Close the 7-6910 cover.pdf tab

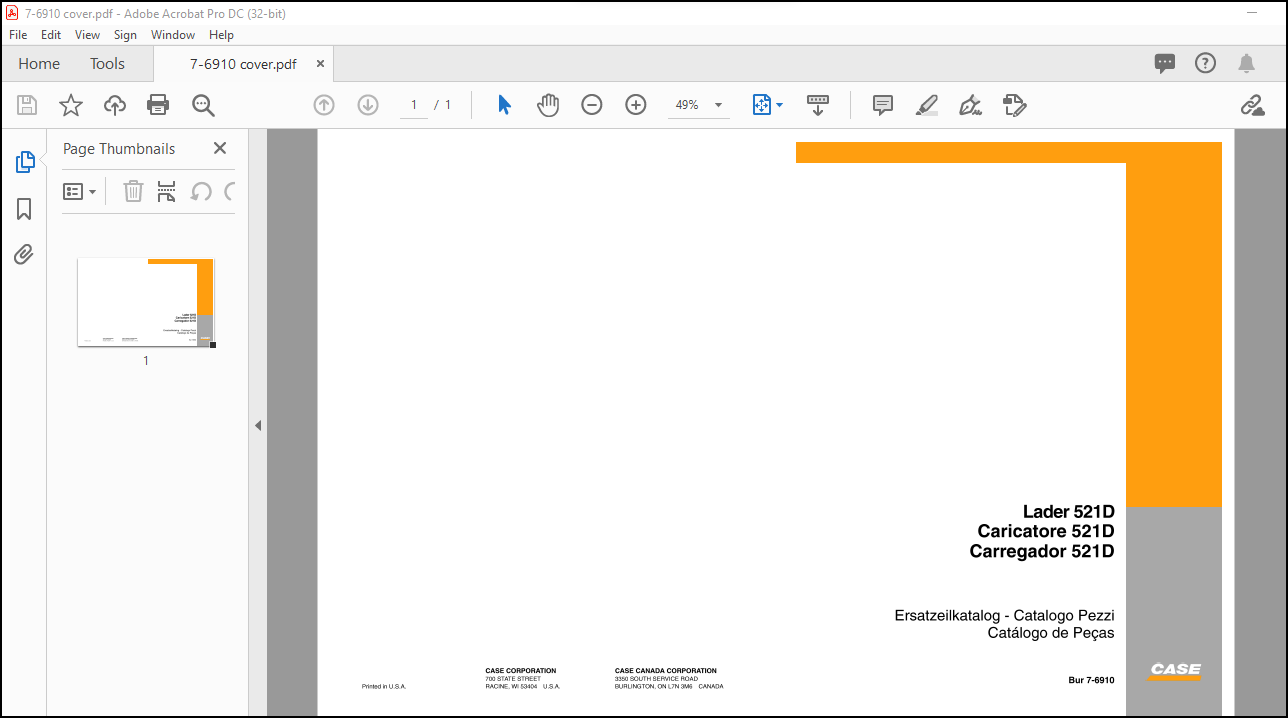[320, 63]
